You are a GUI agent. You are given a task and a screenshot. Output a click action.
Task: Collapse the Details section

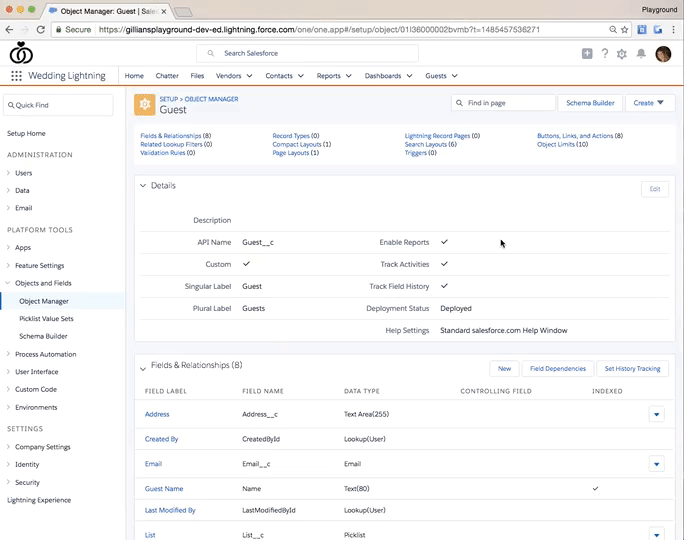pyautogui.click(x=143, y=186)
